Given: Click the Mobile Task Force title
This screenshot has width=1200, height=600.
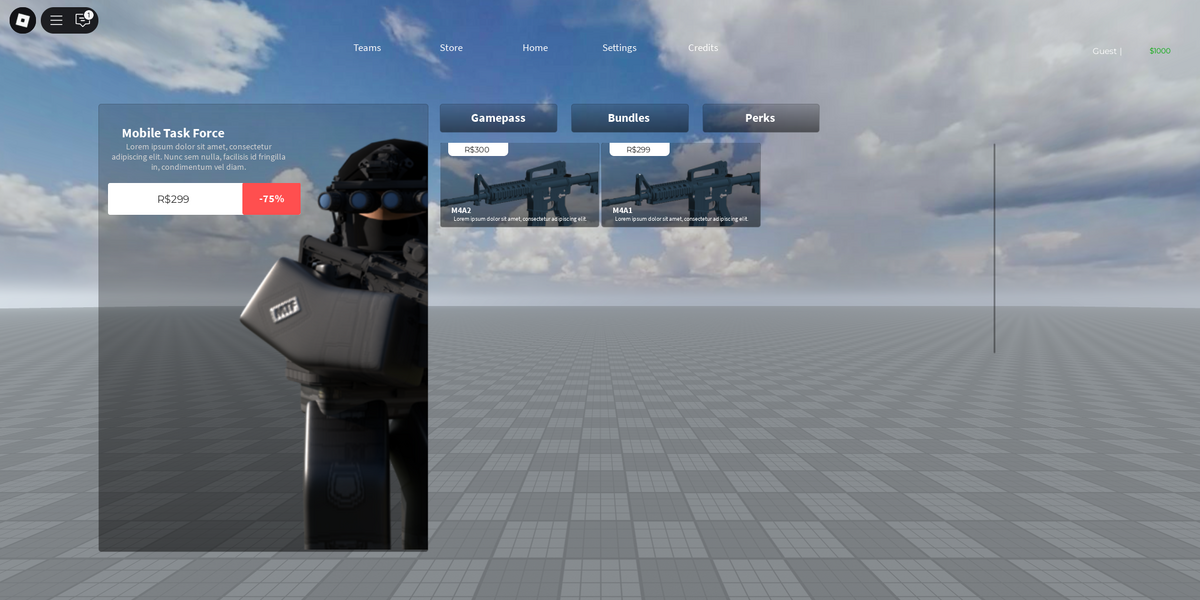Looking at the screenshot, I should coord(173,133).
